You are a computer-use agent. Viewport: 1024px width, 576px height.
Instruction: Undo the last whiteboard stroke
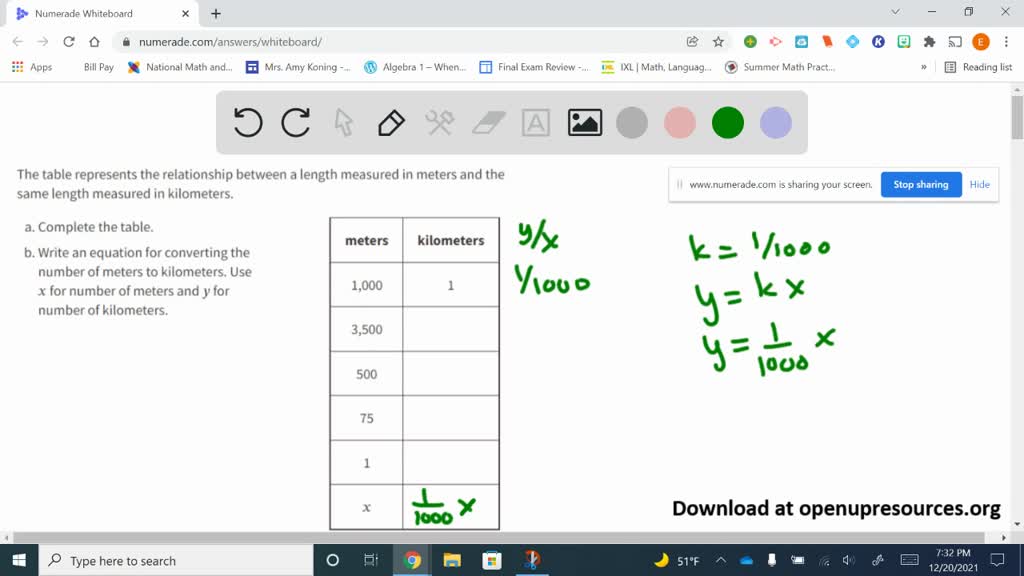247,122
